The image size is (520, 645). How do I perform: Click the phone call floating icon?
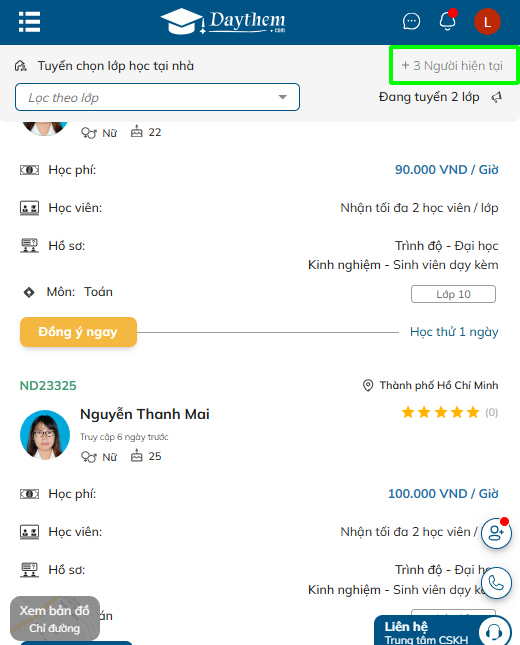click(x=496, y=583)
